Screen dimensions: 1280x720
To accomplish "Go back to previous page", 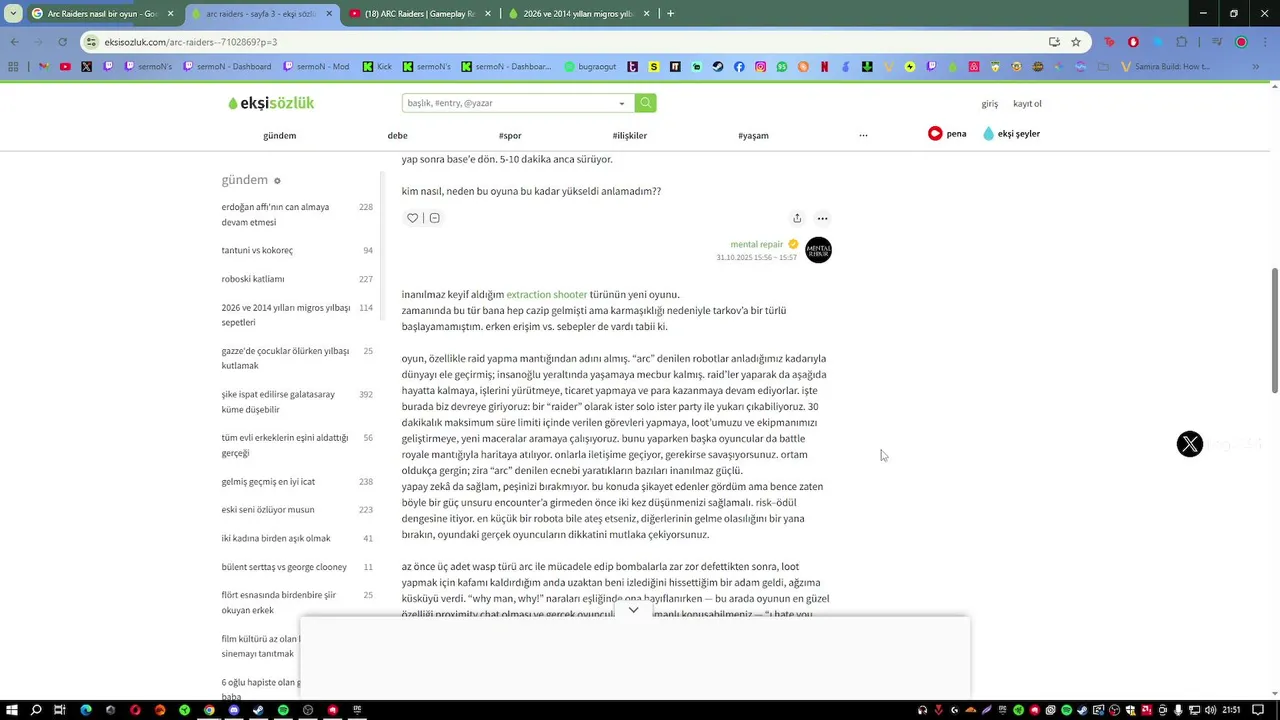I will click(x=14, y=42).
